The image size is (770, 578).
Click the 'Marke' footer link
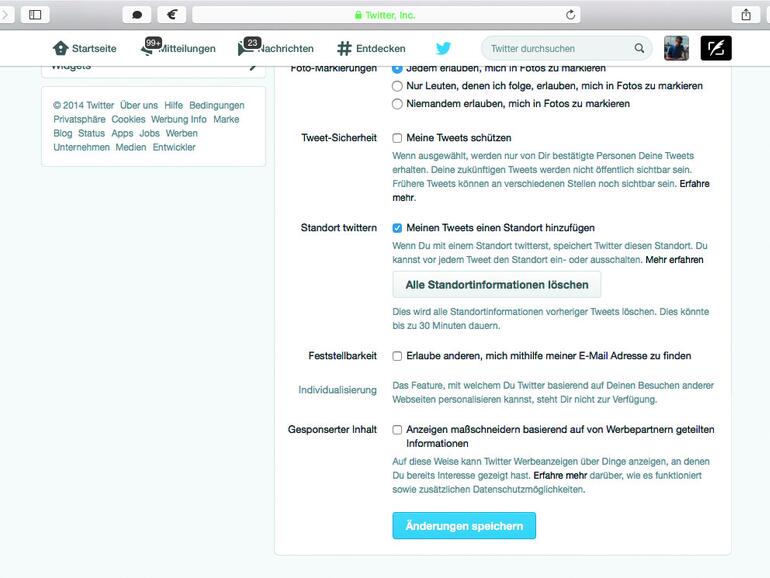226,119
